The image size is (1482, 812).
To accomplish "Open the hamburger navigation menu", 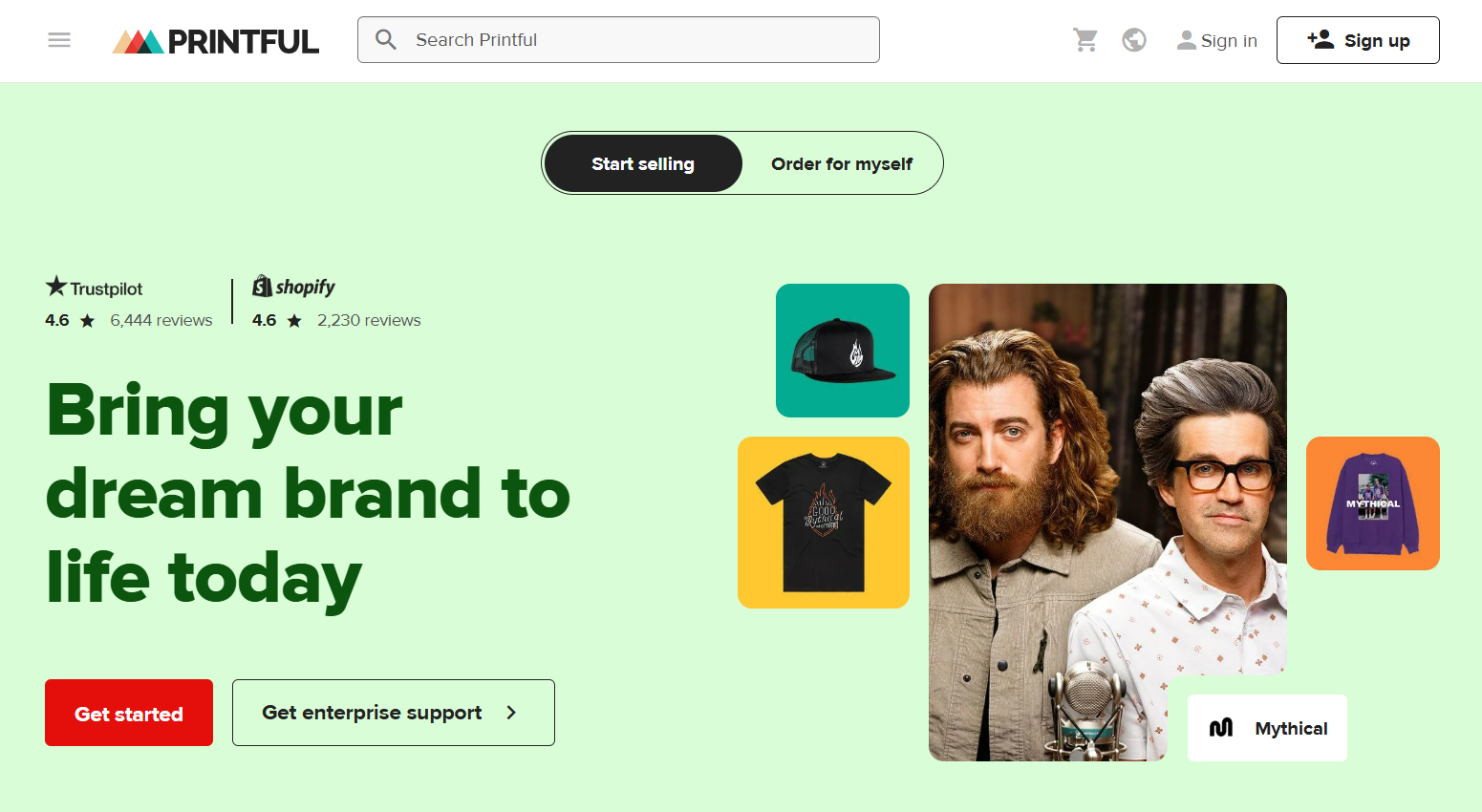I will click(58, 39).
